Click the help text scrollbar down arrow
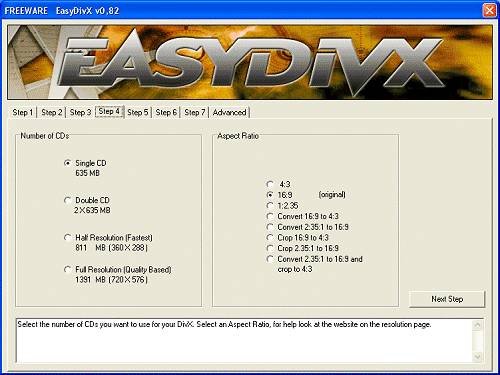The image size is (500, 375). (477, 357)
